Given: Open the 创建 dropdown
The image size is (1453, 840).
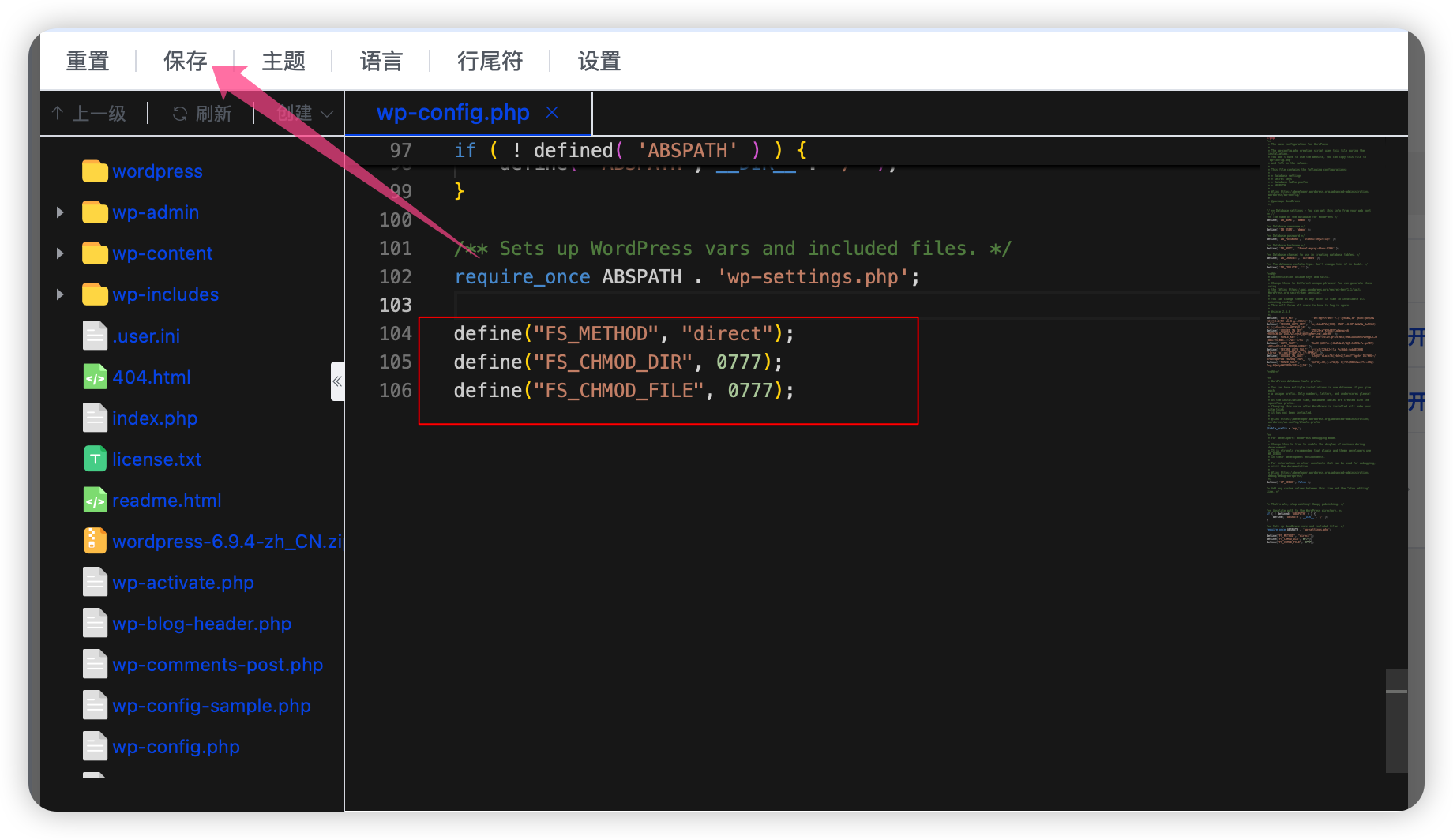Looking at the screenshot, I should pyautogui.click(x=305, y=114).
